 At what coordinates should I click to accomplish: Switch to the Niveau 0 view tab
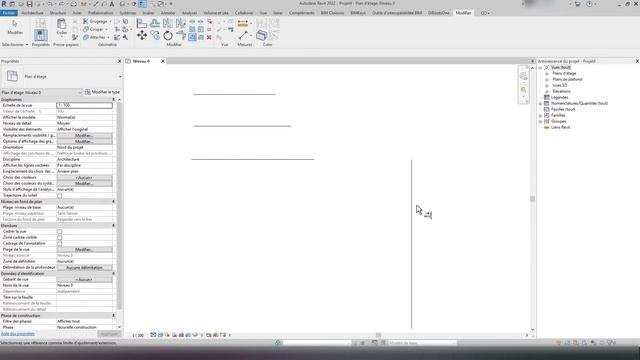[x=141, y=61]
